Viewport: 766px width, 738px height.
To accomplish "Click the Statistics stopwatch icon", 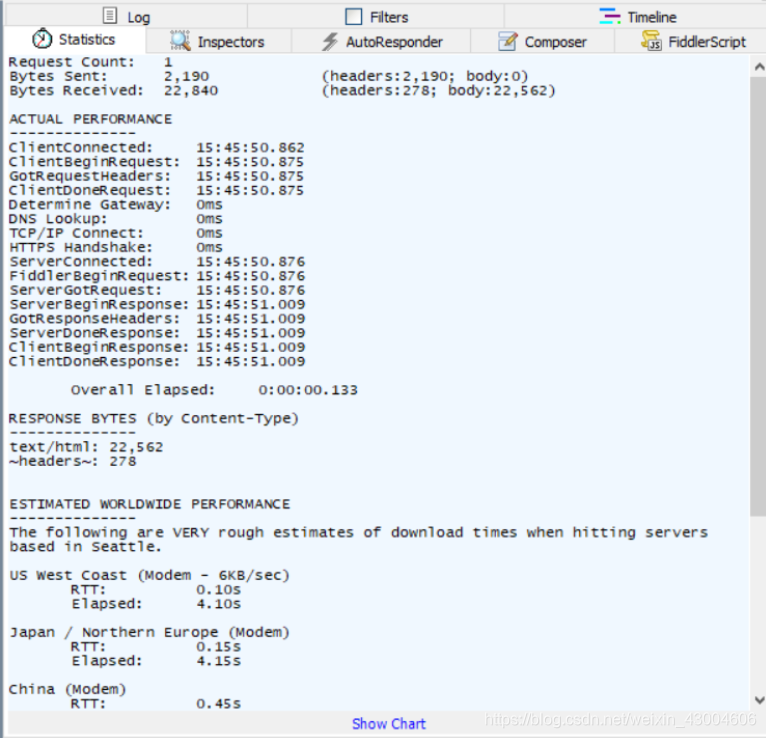I will click(42, 39).
